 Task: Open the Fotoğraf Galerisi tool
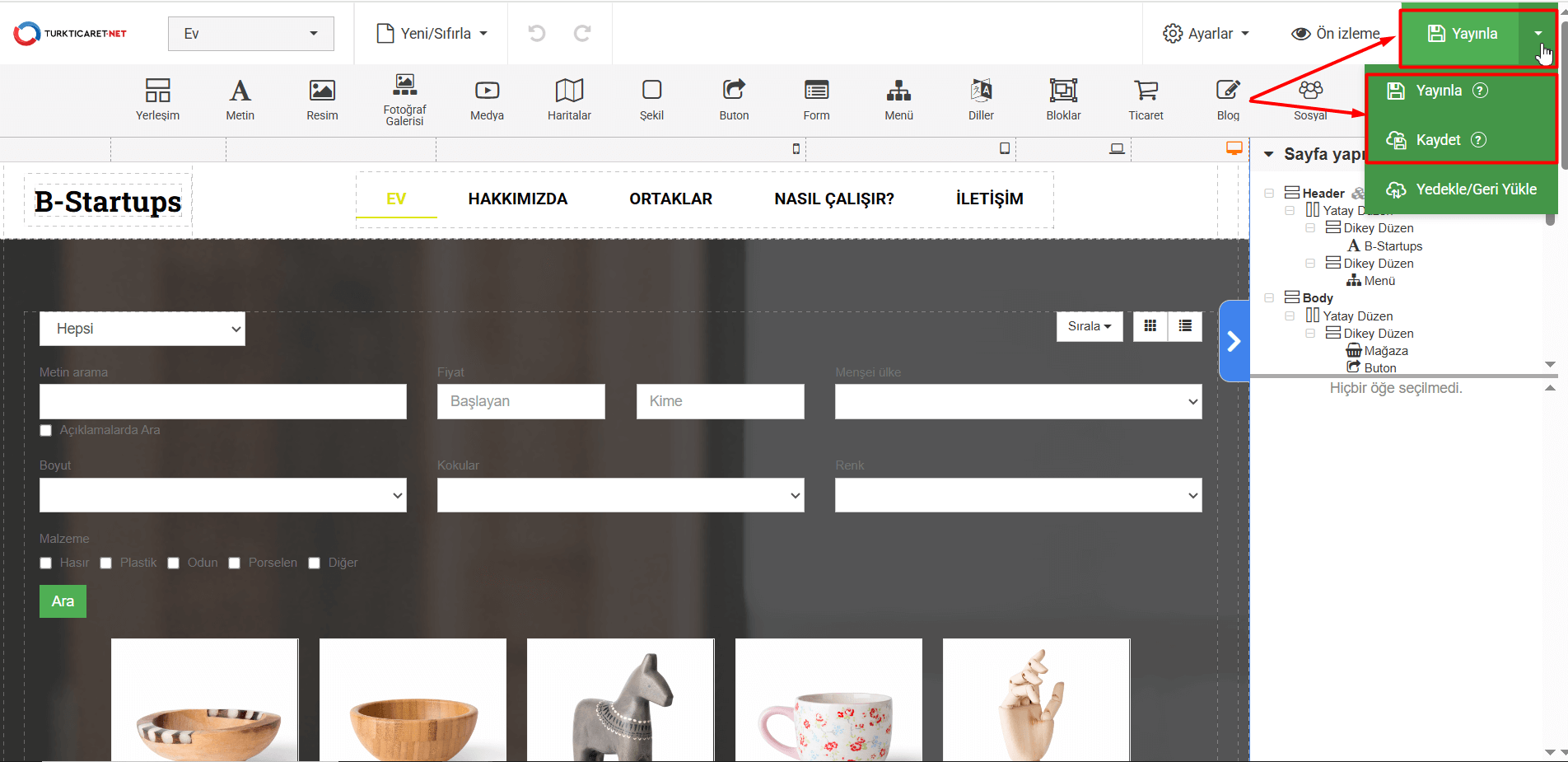[404, 99]
